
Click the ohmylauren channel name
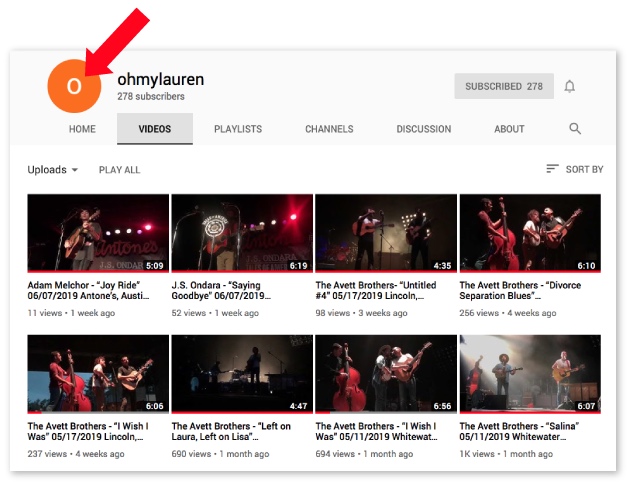(x=160, y=79)
